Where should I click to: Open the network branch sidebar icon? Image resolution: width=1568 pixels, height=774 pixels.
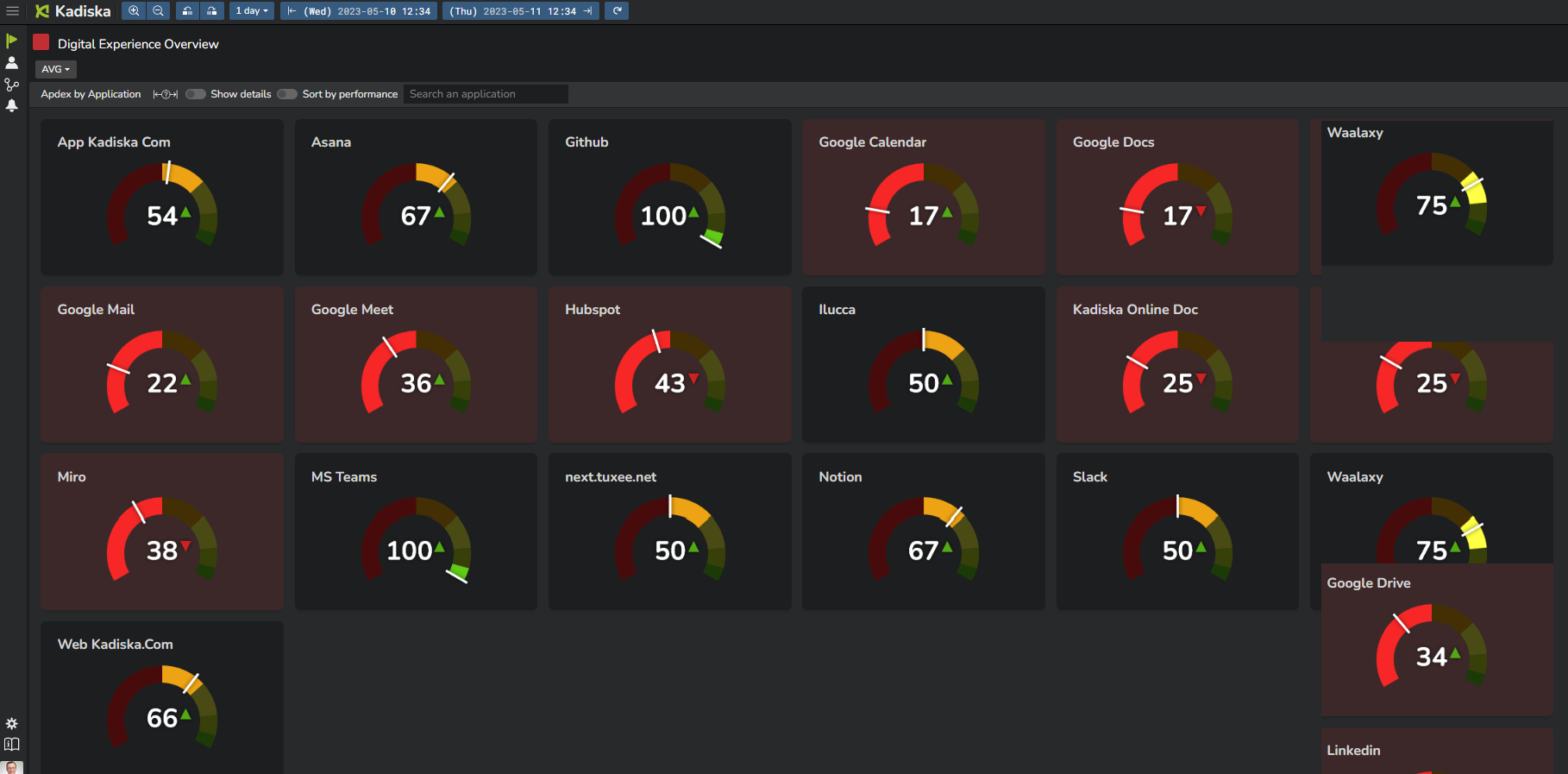point(12,85)
